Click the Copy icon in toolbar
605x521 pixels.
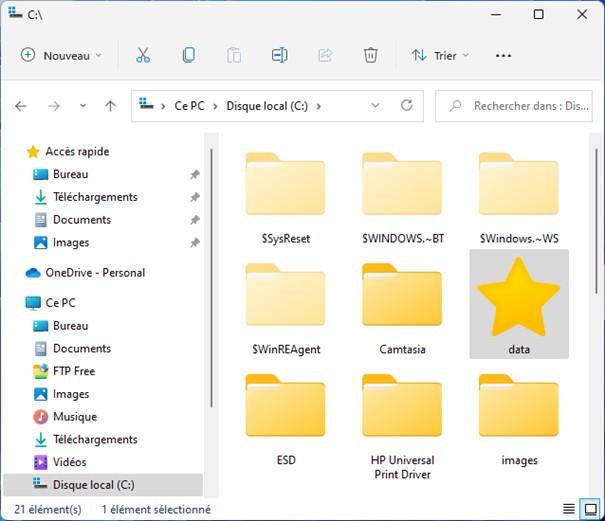[x=189, y=55]
